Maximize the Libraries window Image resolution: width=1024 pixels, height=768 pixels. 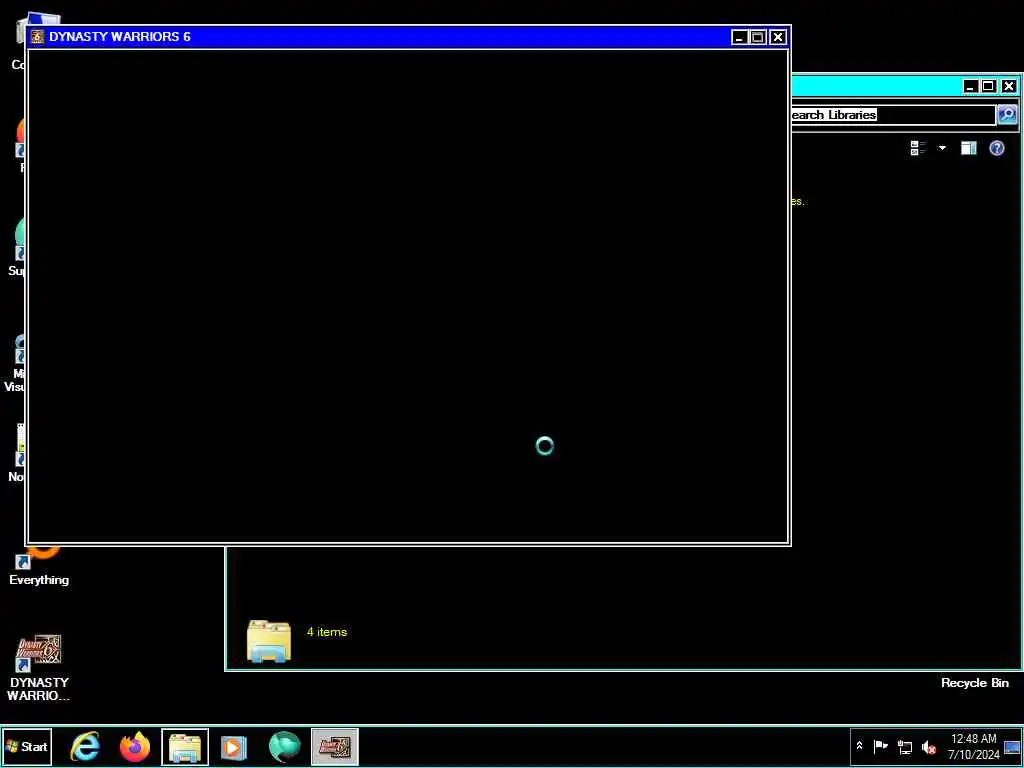tap(989, 86)
